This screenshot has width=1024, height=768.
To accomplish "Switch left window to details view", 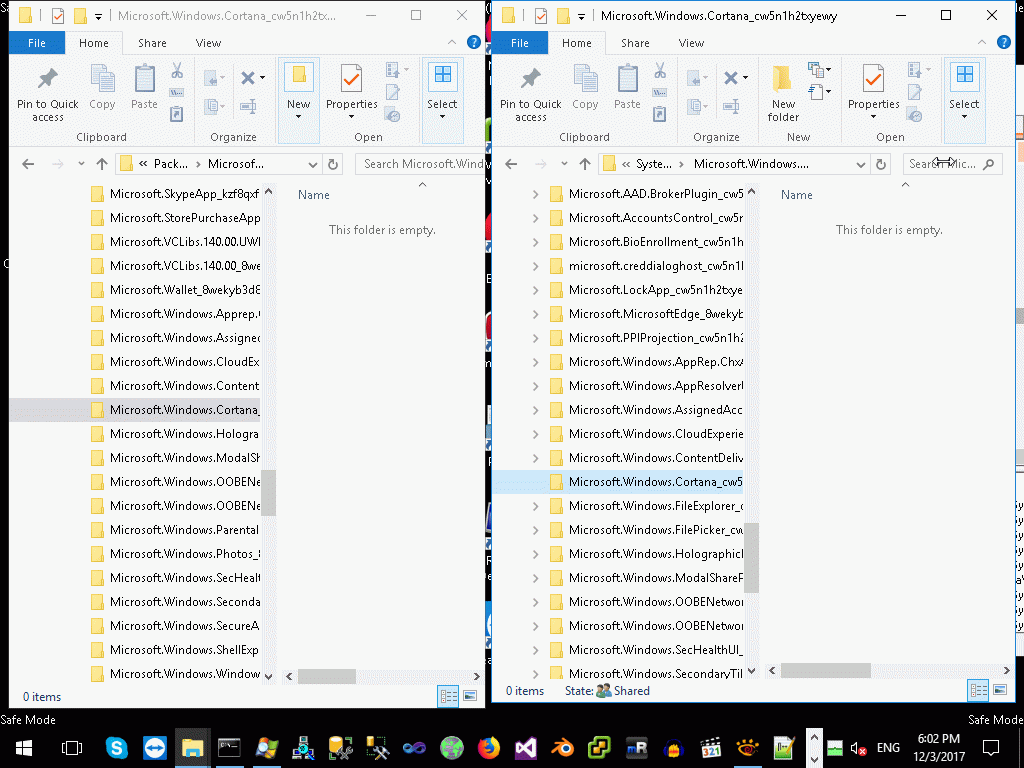I will (449, 696).
